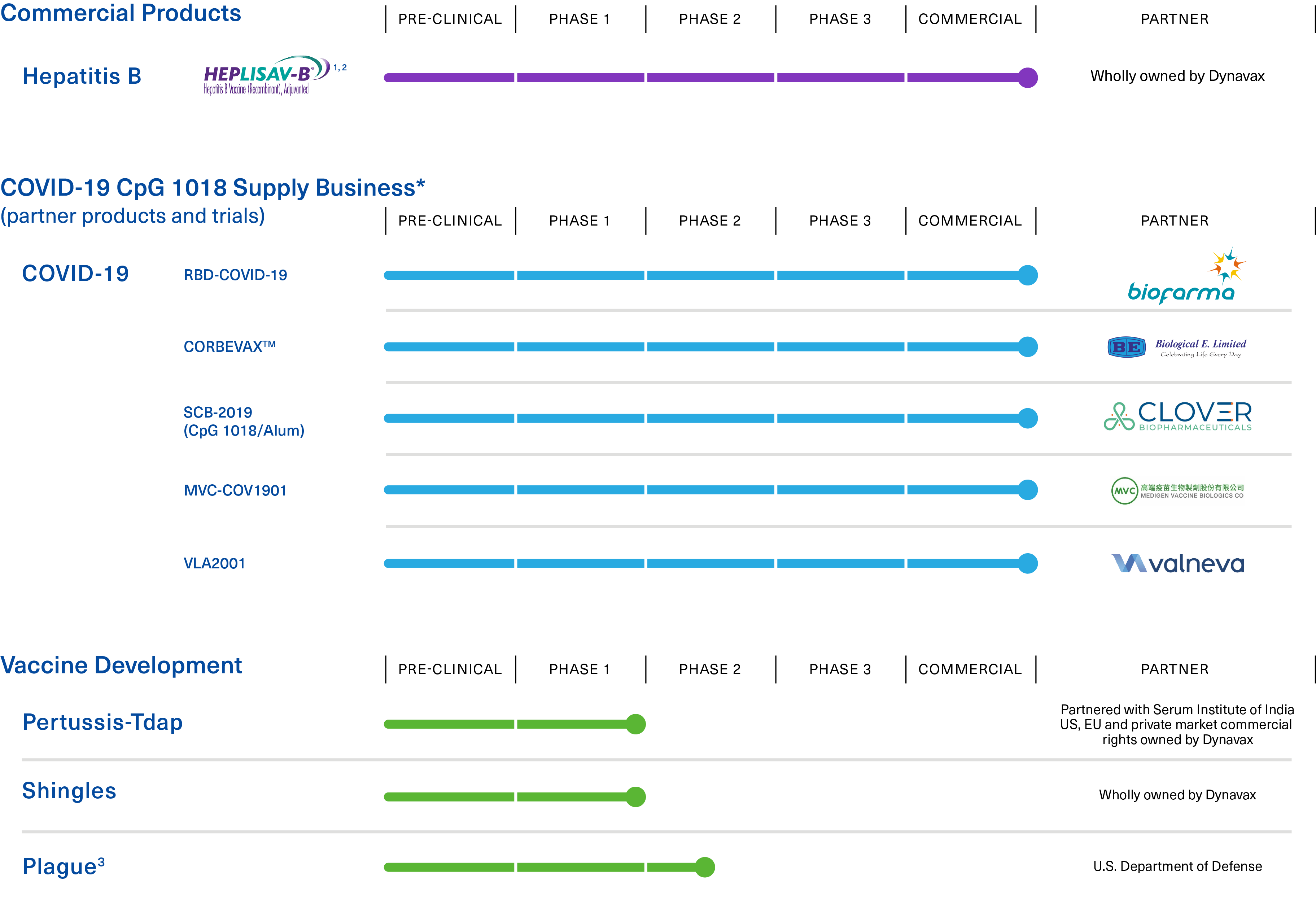The height and width of the screenshot is (904, 1316).
Task: Click PHASE 3 header in COVID-19 supply table
Action: click(840, 221)
